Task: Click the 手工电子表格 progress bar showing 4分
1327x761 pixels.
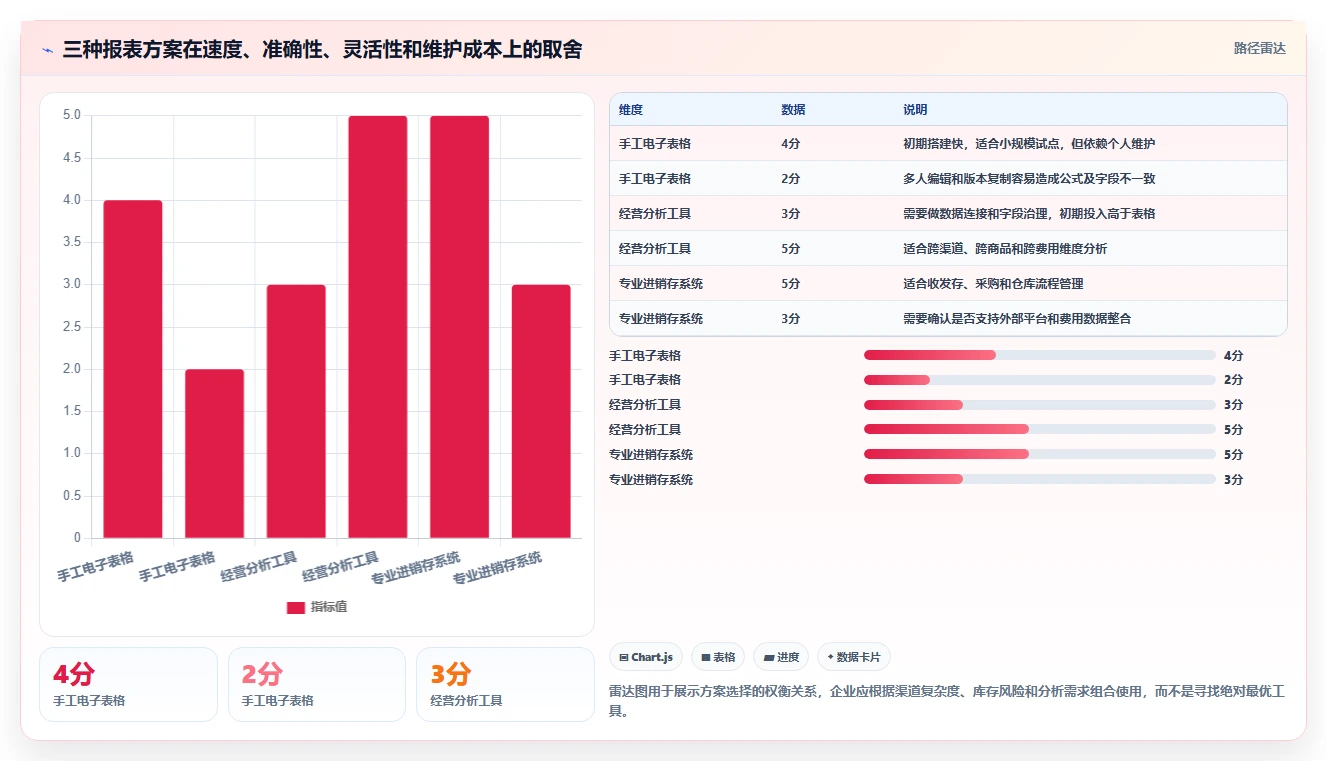Action: 1039,355
